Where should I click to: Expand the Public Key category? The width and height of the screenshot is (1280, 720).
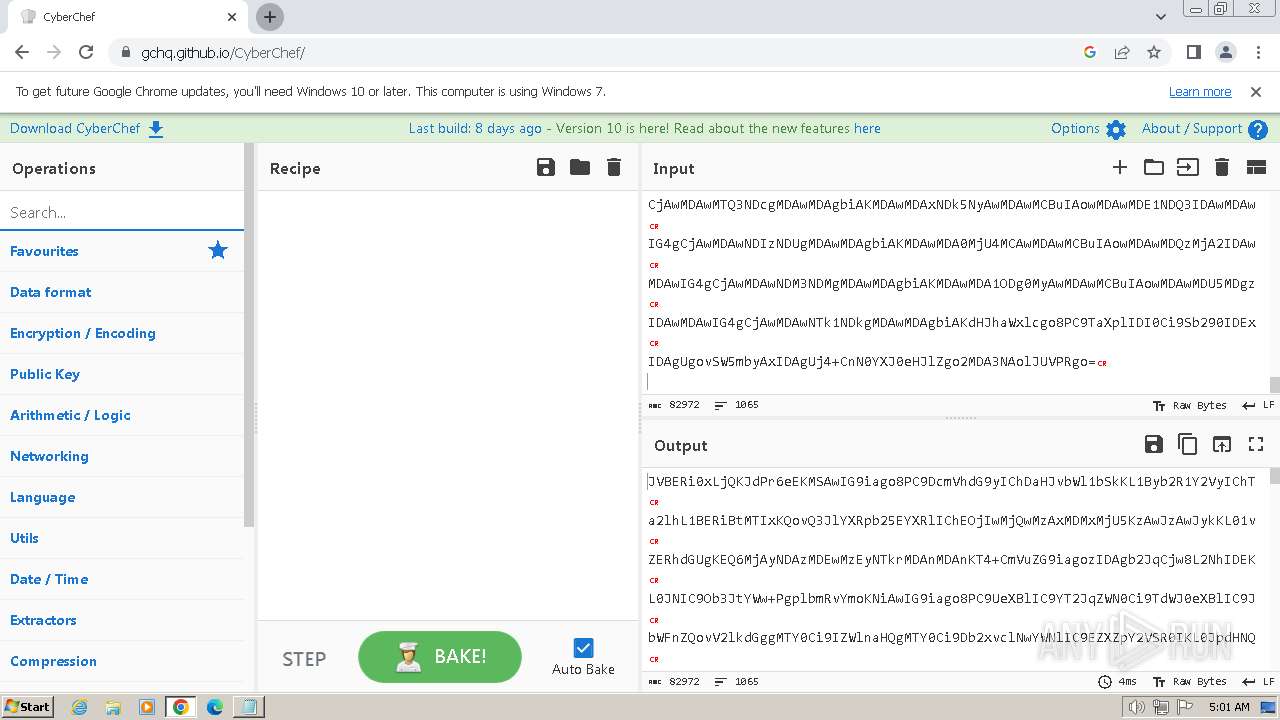tap(122, 374)
